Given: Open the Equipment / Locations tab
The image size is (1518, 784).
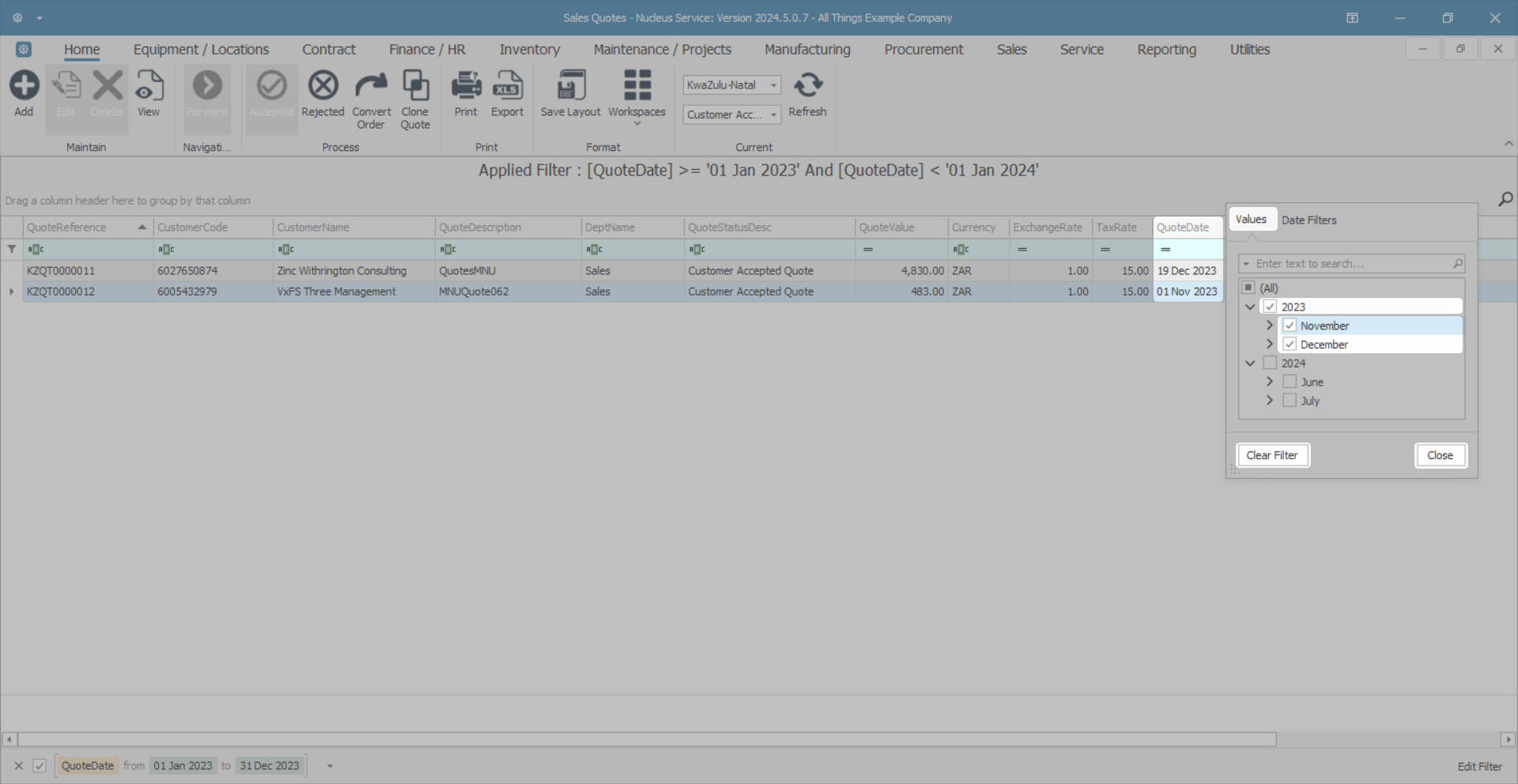Looking at the screenshot, I should (201, 49).
